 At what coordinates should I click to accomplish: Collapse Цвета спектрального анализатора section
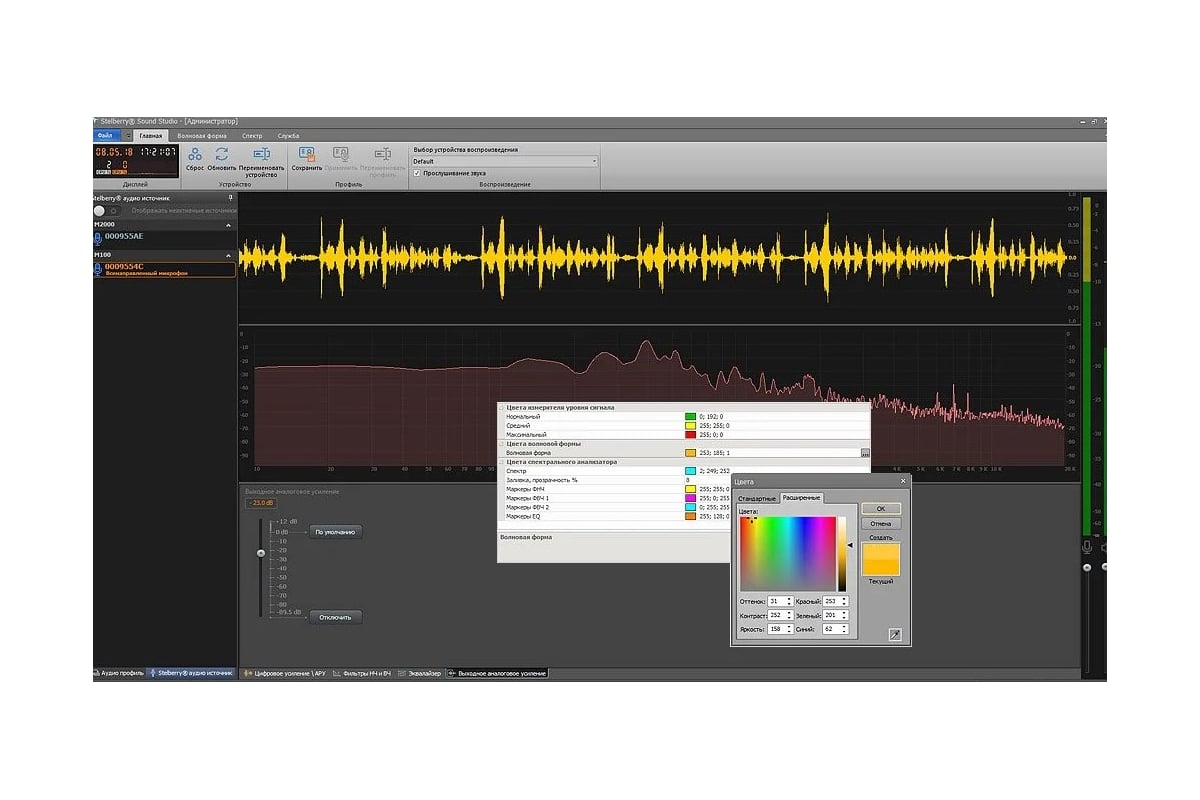pyautogui.click(x=501, y=462)
